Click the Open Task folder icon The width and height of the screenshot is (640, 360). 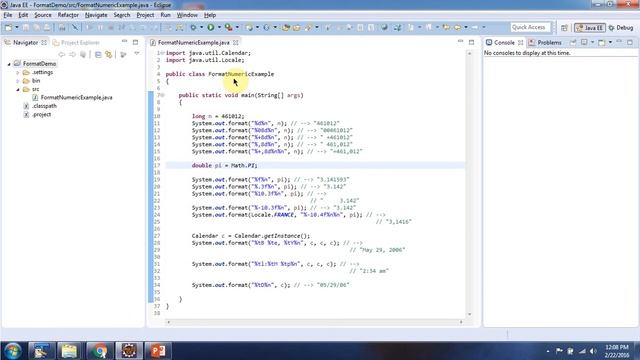(x=297, y=27)
